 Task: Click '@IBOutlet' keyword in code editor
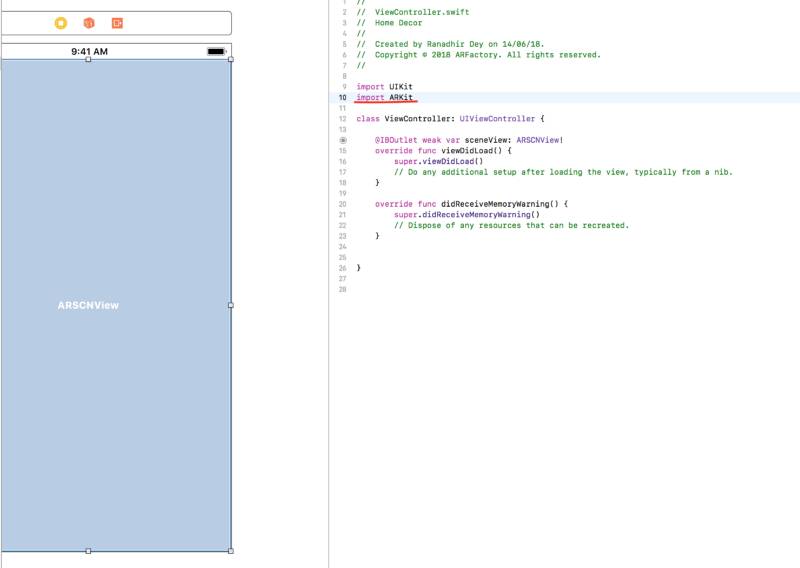point(396,140)
